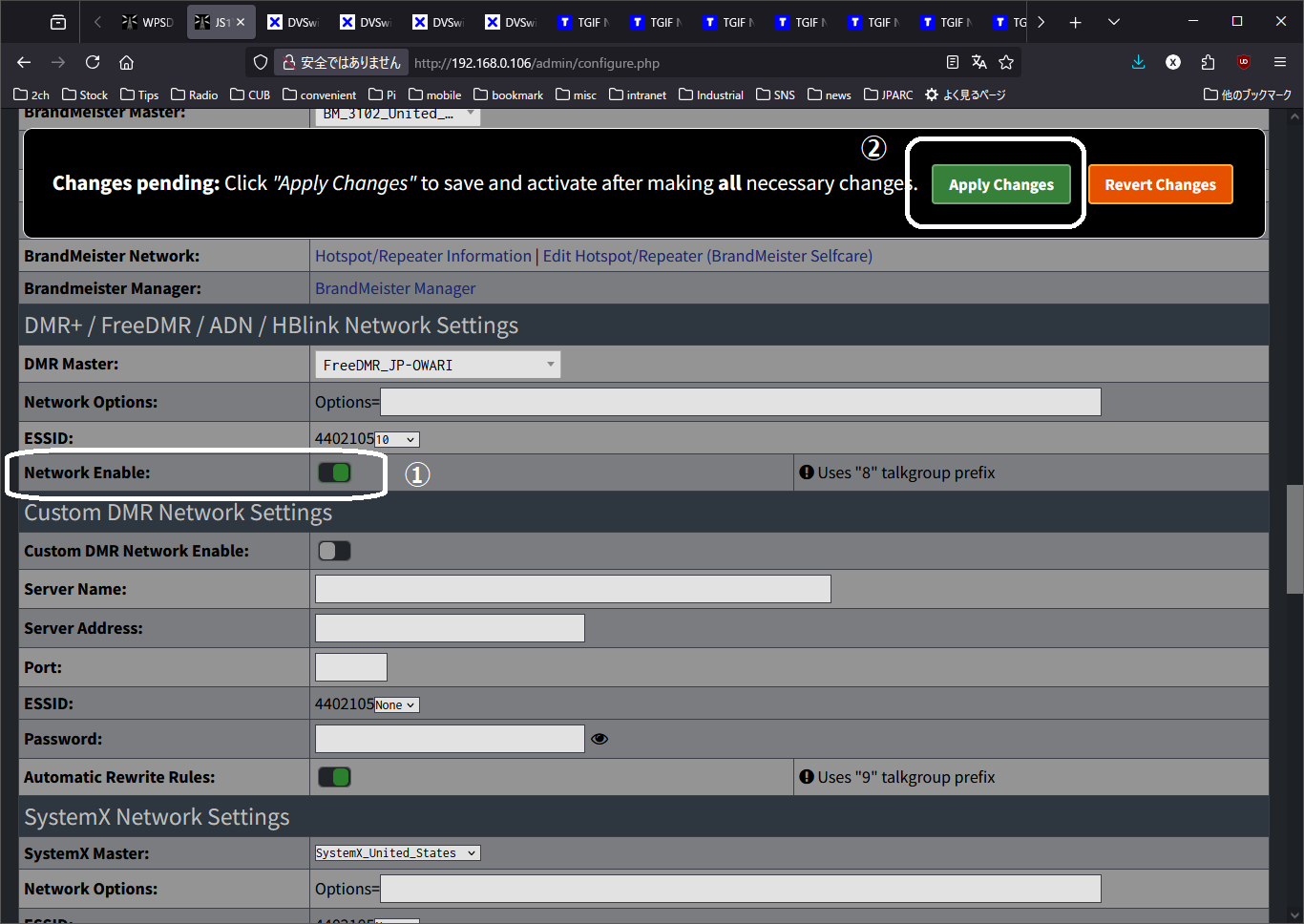Open よく見るページ bookmark gear icon

[x=965, y=94]
